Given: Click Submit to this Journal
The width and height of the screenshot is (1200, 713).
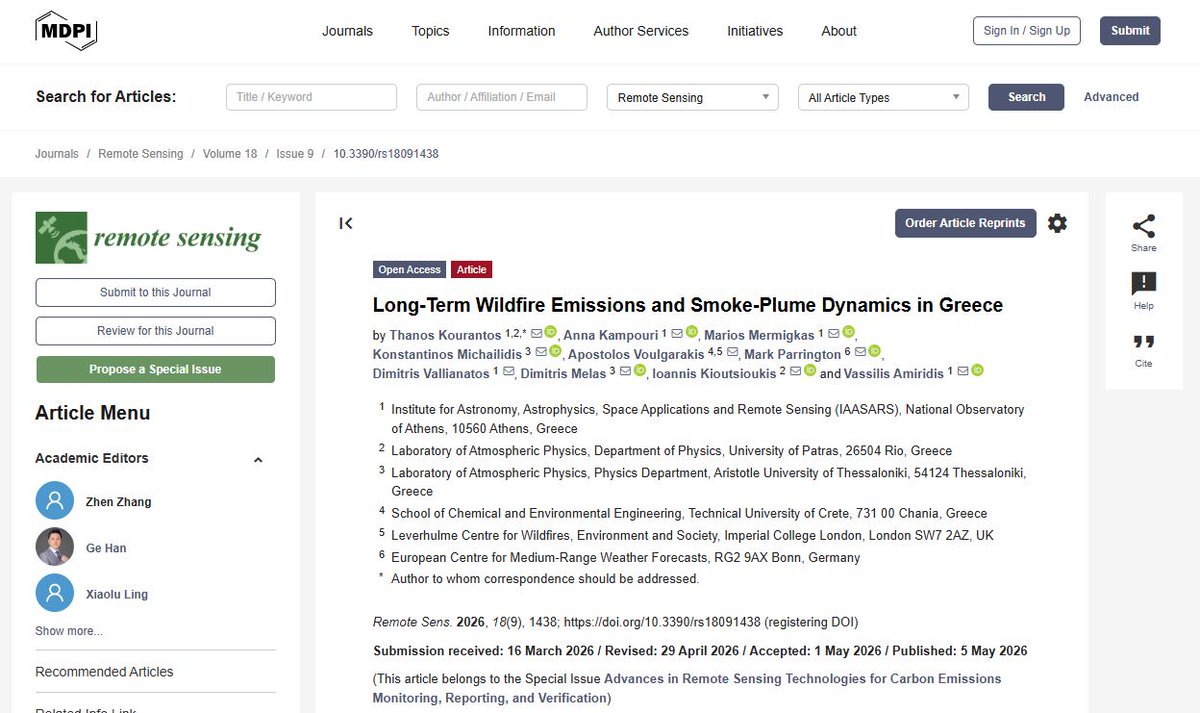Looking at the screenshot, I should click(155, 292).
